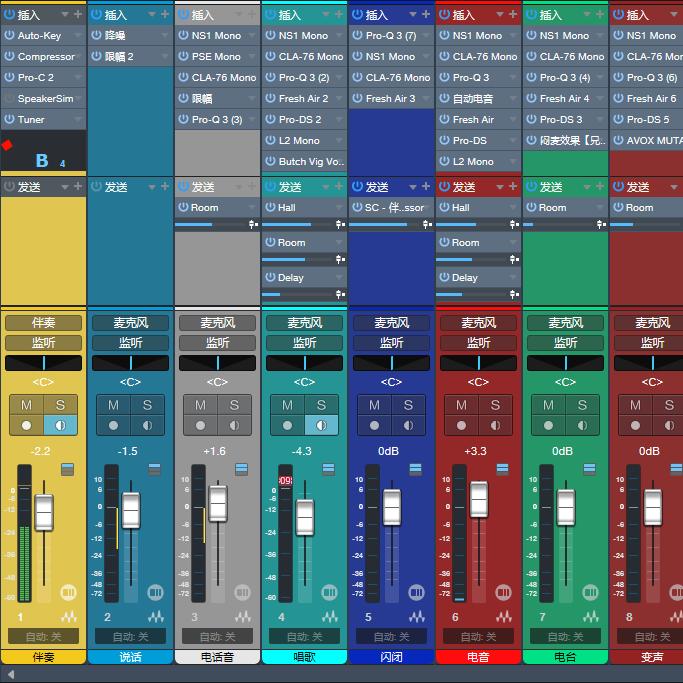Click the 麦克风 input button on channel 7
The width and height of the screenshot is (683, 683).
click(x=565, y=323)
